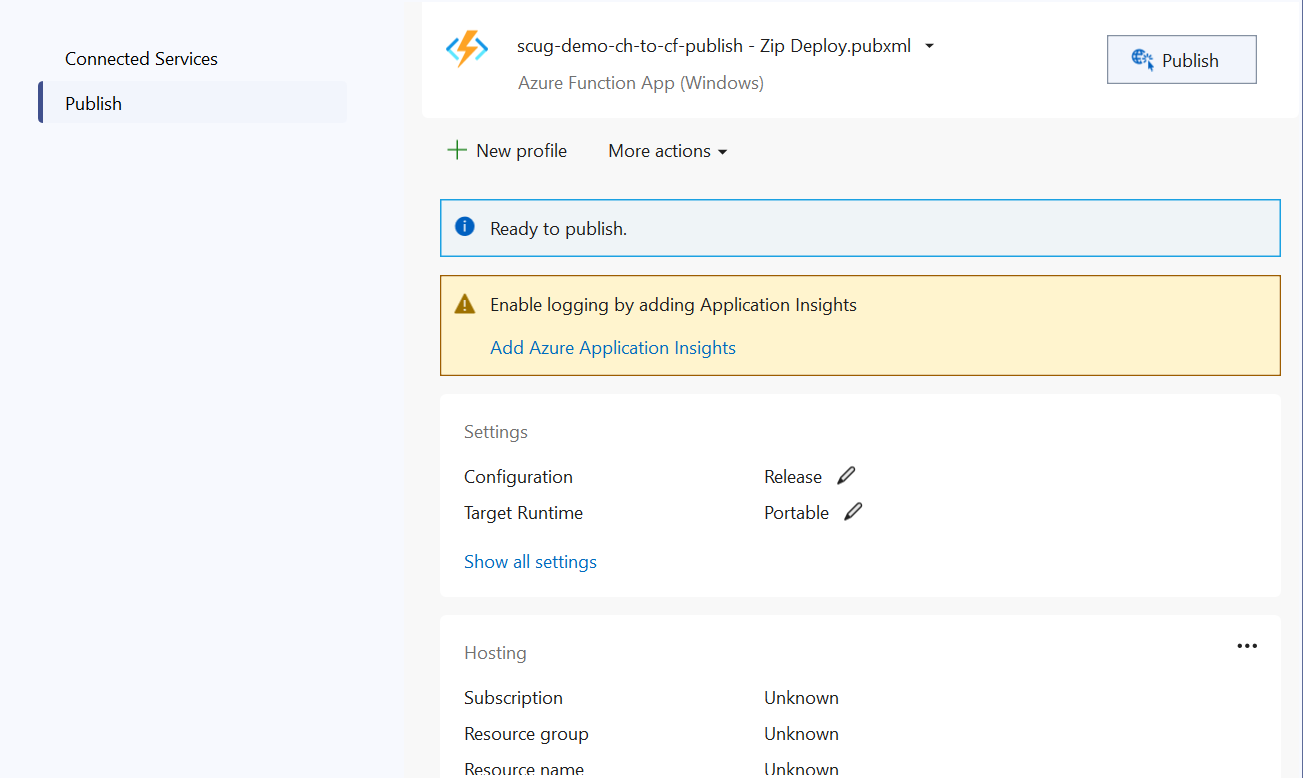The image size is (1303, 778).
Task: Click the green plus New profile icon
Action: tap(456, 151)
